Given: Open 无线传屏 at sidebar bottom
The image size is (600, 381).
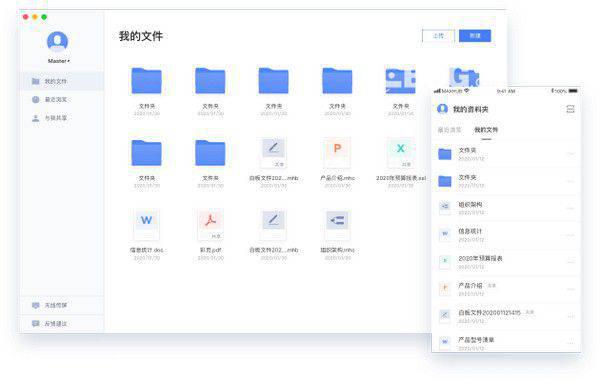Looking at the screenshot, I should (x=62, y=305).
